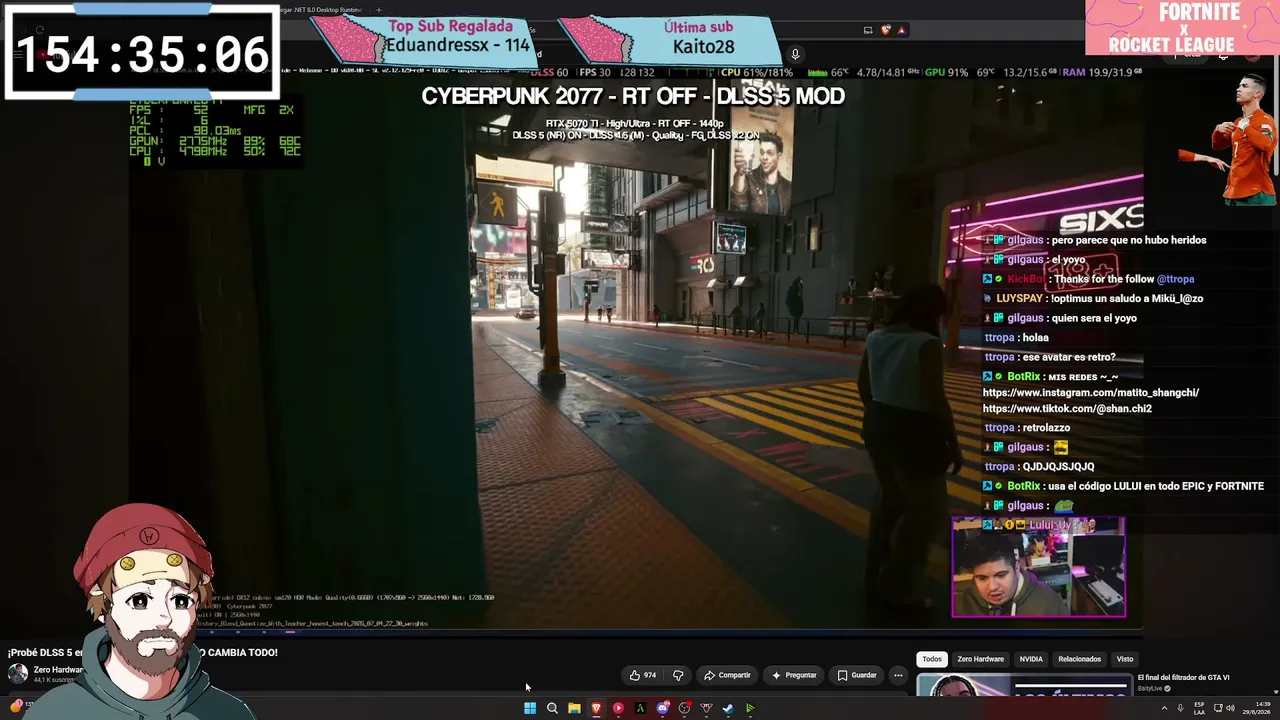The height and width of the screenshot is (720, 1280).
Task: Open the volume speaker icon in system tray
Action: click(1231, 708)
